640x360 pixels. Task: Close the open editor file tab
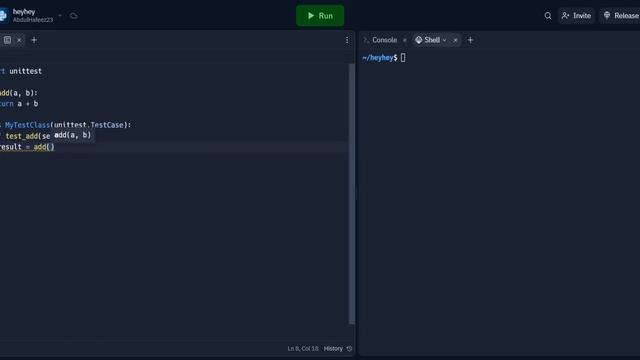[x=19, y=40]
